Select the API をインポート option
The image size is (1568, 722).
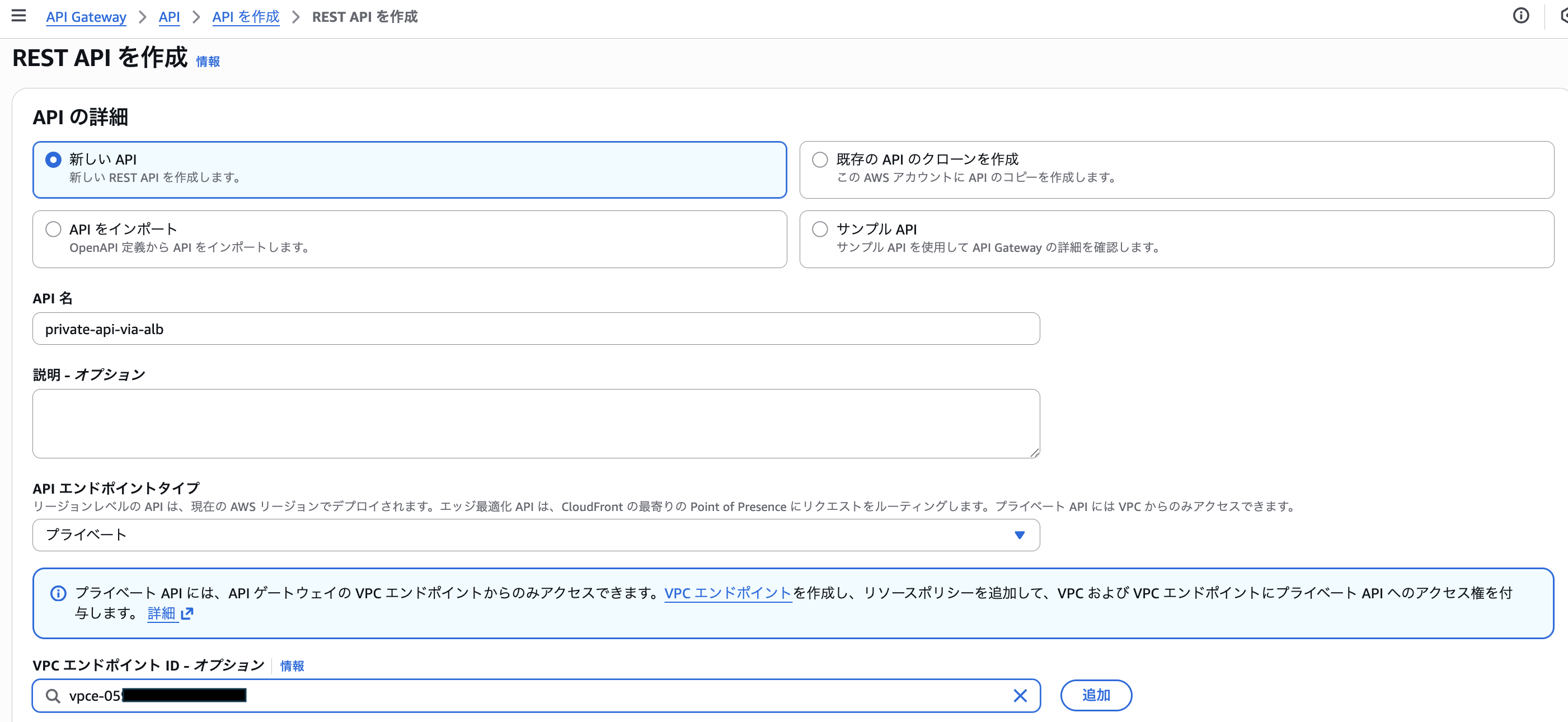pyautogui.click(x=53, y=229)
